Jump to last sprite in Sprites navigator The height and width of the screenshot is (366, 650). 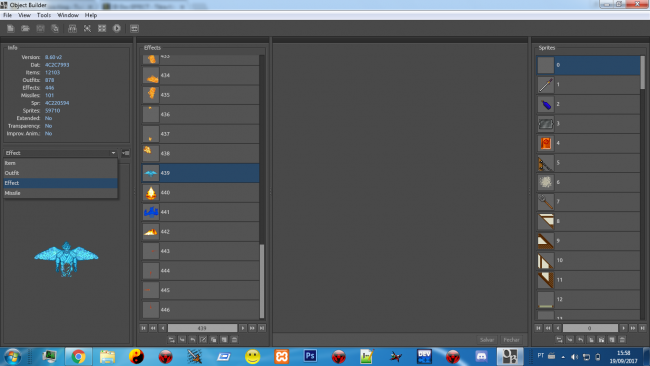(x=643, y=328)
